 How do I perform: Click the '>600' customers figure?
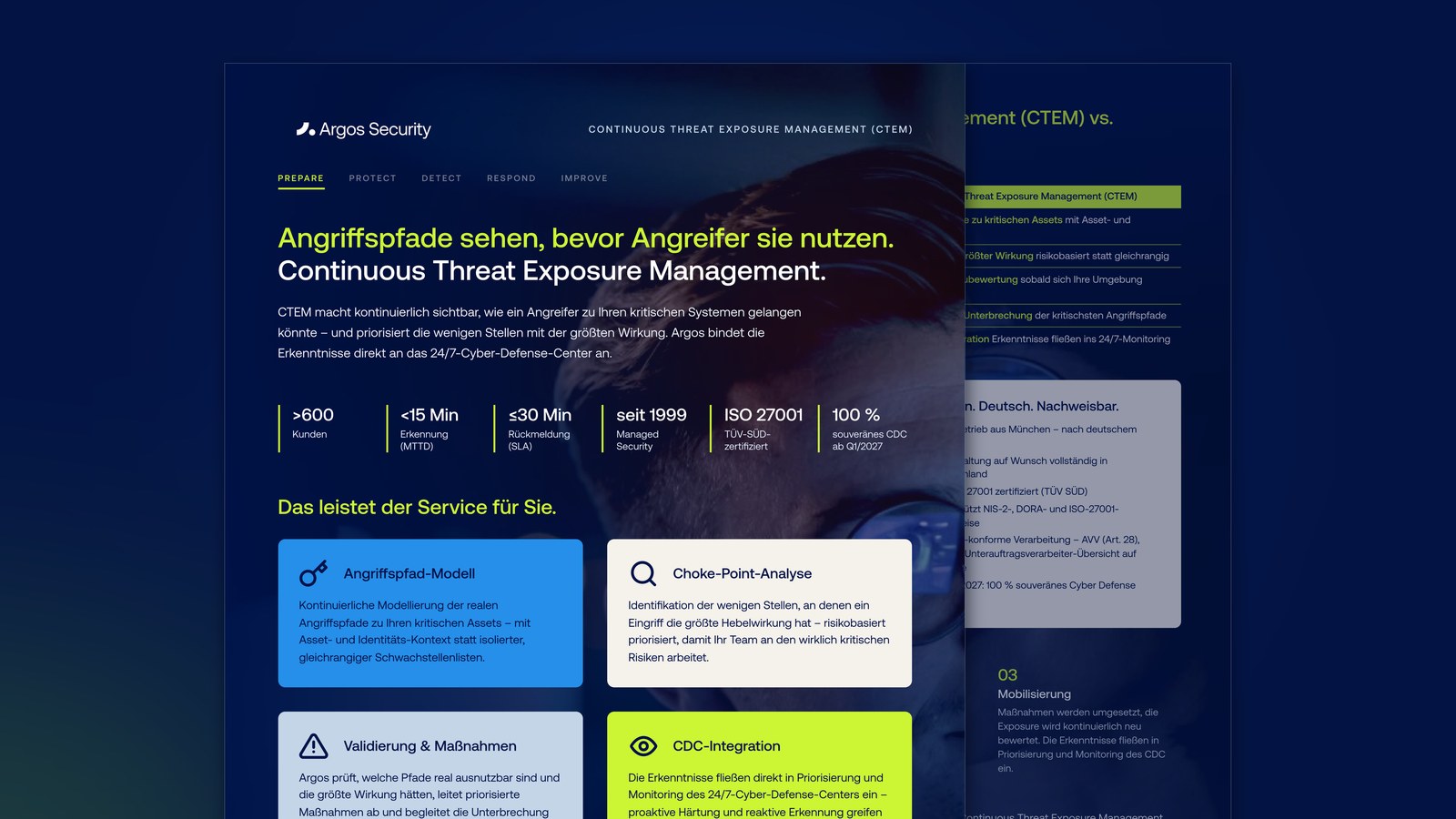point(313,415)
